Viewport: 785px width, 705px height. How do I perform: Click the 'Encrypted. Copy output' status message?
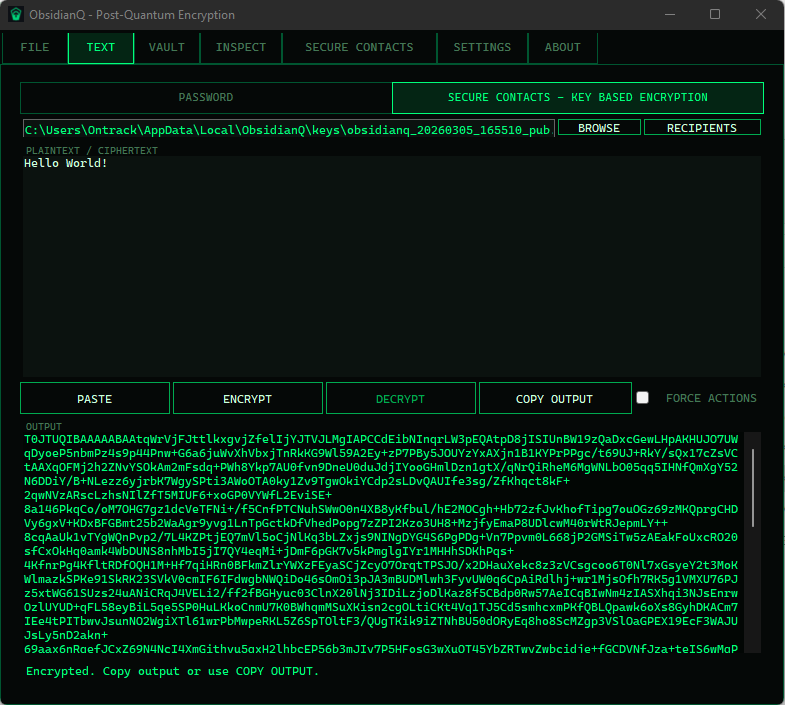173,671
